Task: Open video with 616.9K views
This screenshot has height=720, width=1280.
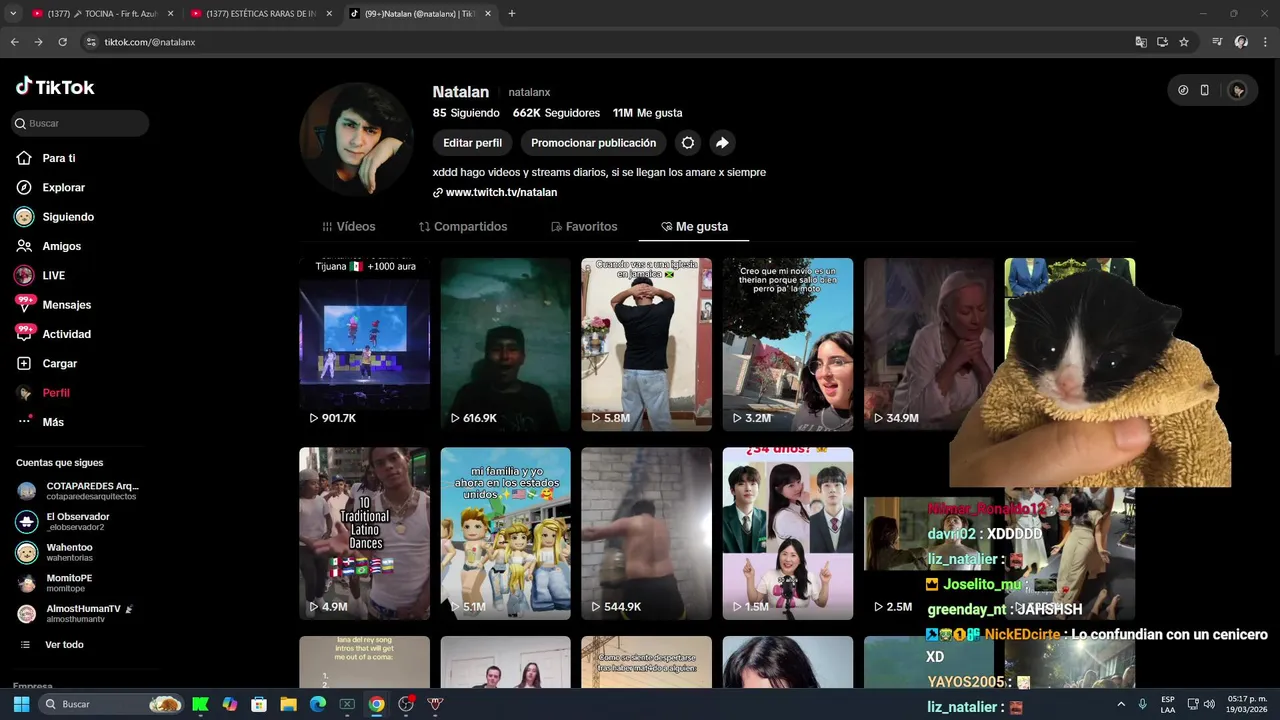Action: tap(505, 344)
